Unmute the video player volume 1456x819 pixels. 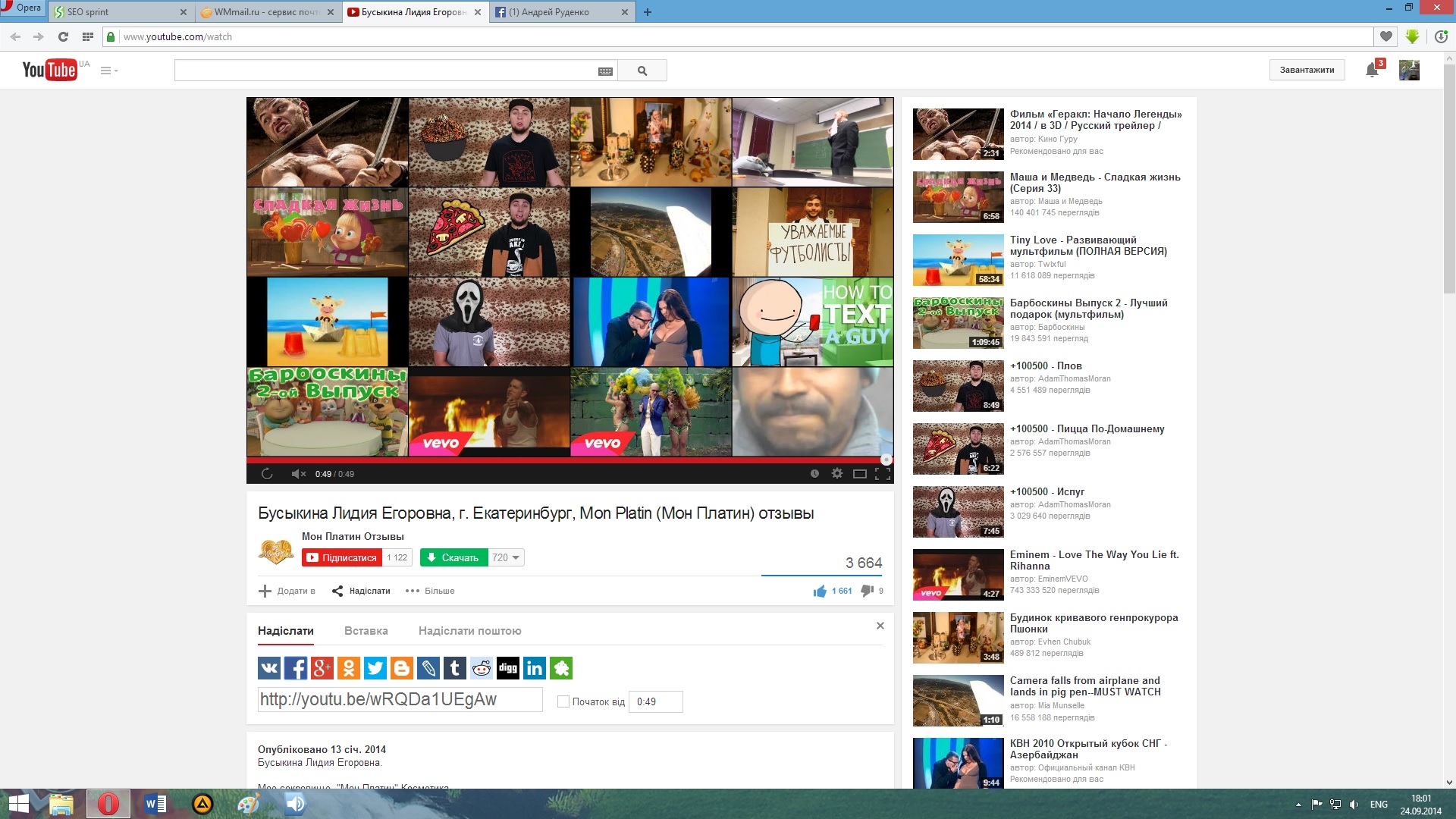click(x=298, y=474)
